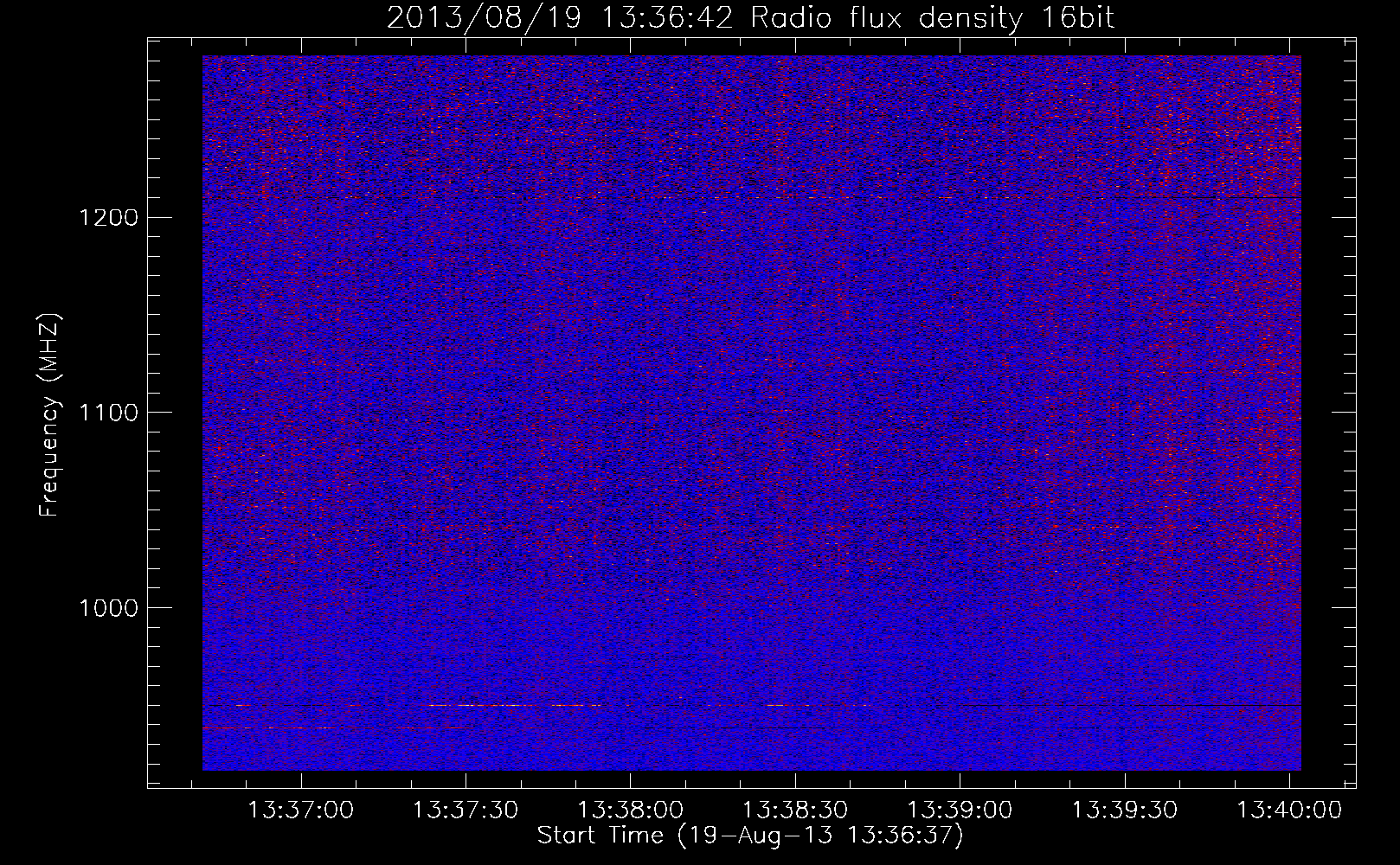Click the 13:38:30 time axis label
1400x865 pixels.
point(795,811)
